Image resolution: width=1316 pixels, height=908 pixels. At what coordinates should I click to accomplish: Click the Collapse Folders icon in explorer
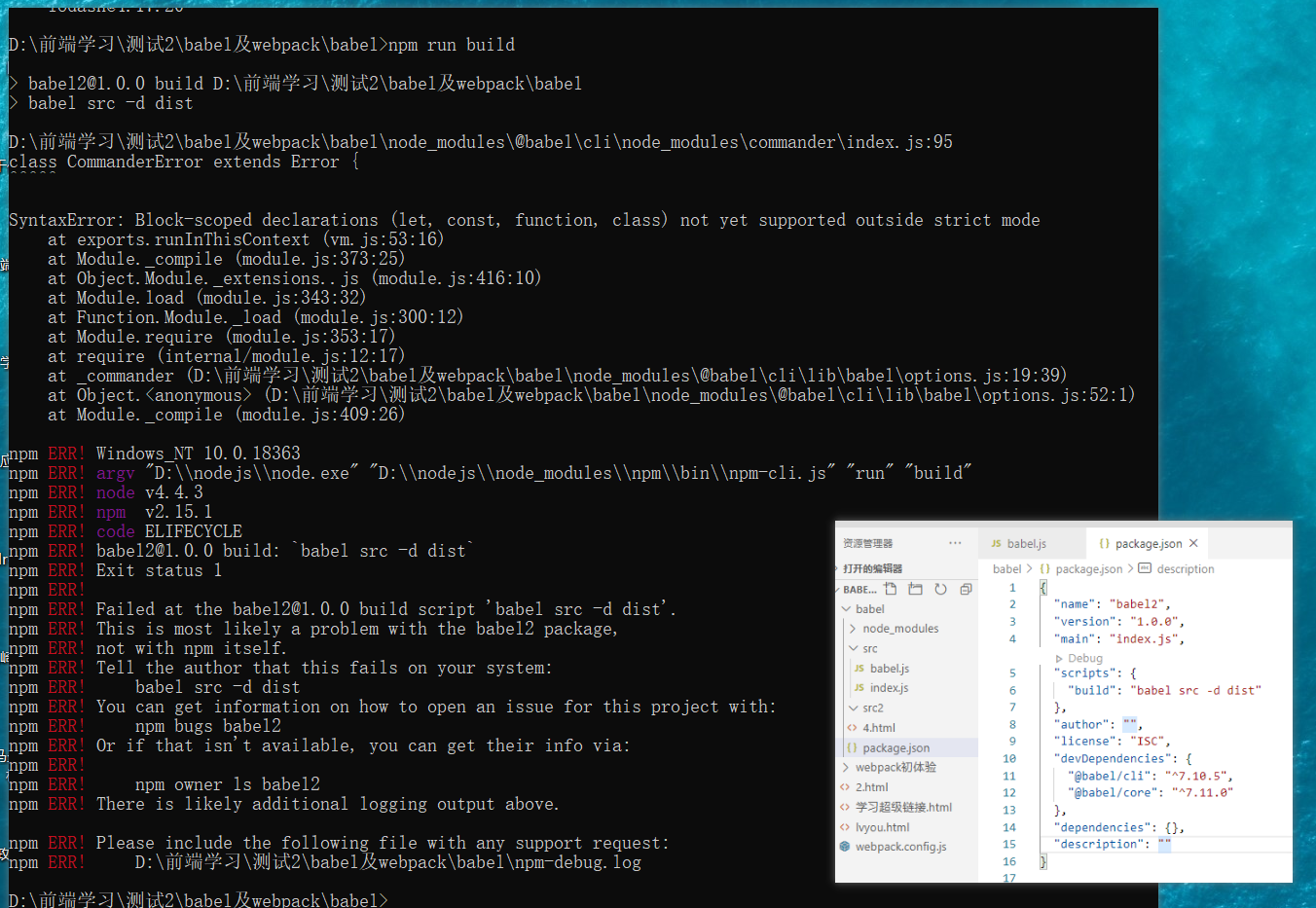point(966,589)
